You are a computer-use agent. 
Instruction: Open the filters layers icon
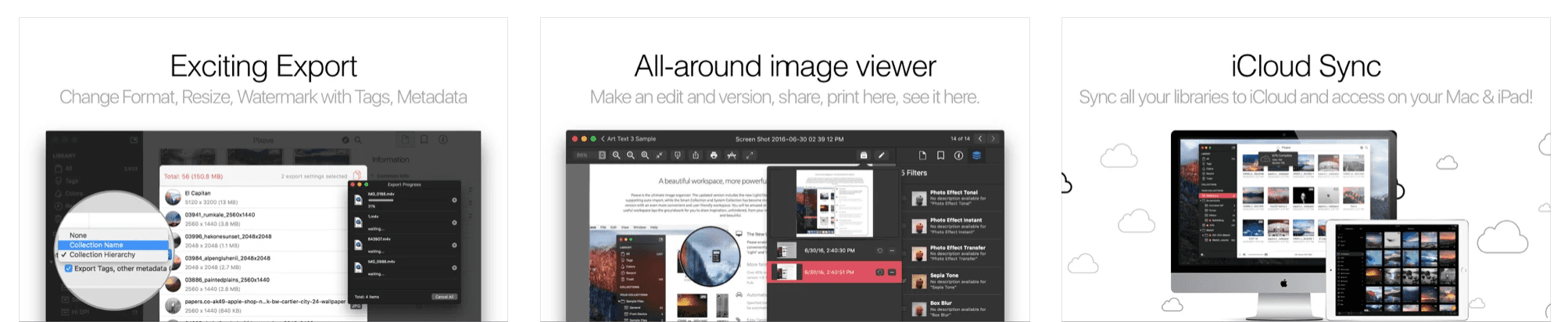click(976, 156)
